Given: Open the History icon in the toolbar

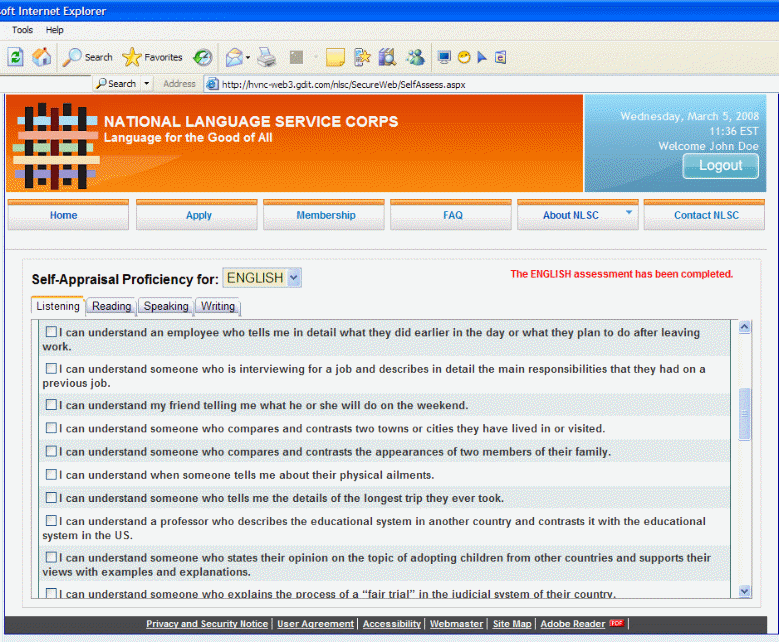Looking at the screenshot, I should coord(202,57).
